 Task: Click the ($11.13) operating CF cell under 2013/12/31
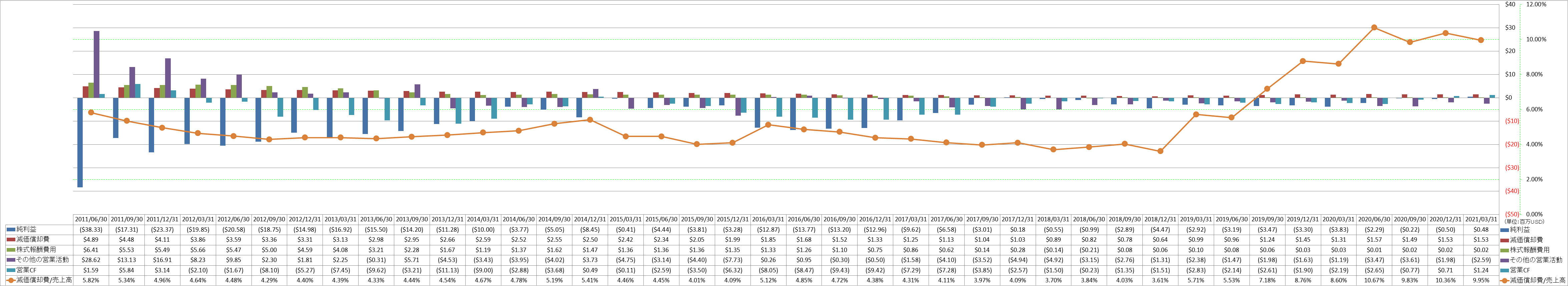tap(447, 270)
